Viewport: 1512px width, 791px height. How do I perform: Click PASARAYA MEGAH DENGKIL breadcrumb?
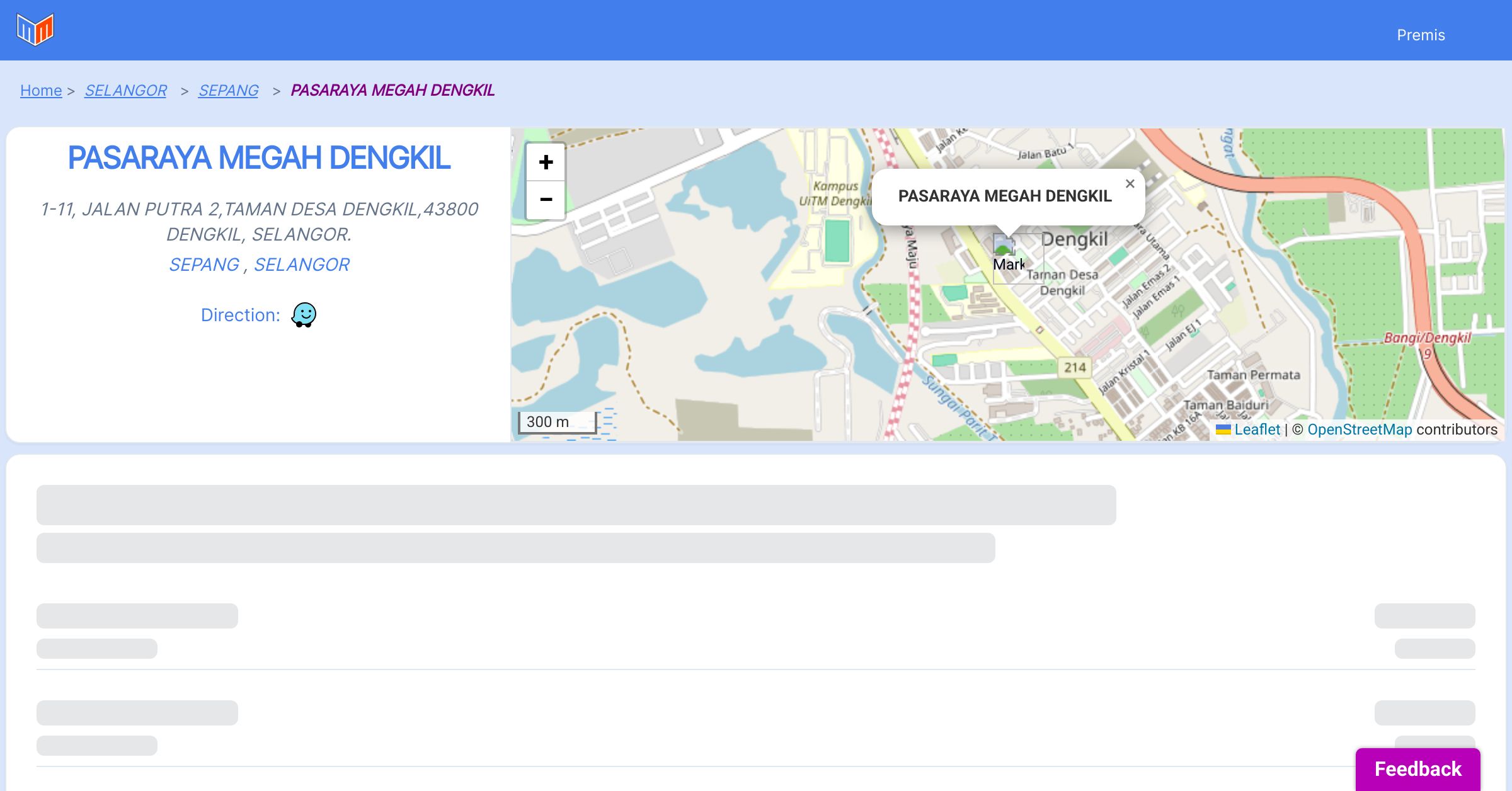(392, 91)
